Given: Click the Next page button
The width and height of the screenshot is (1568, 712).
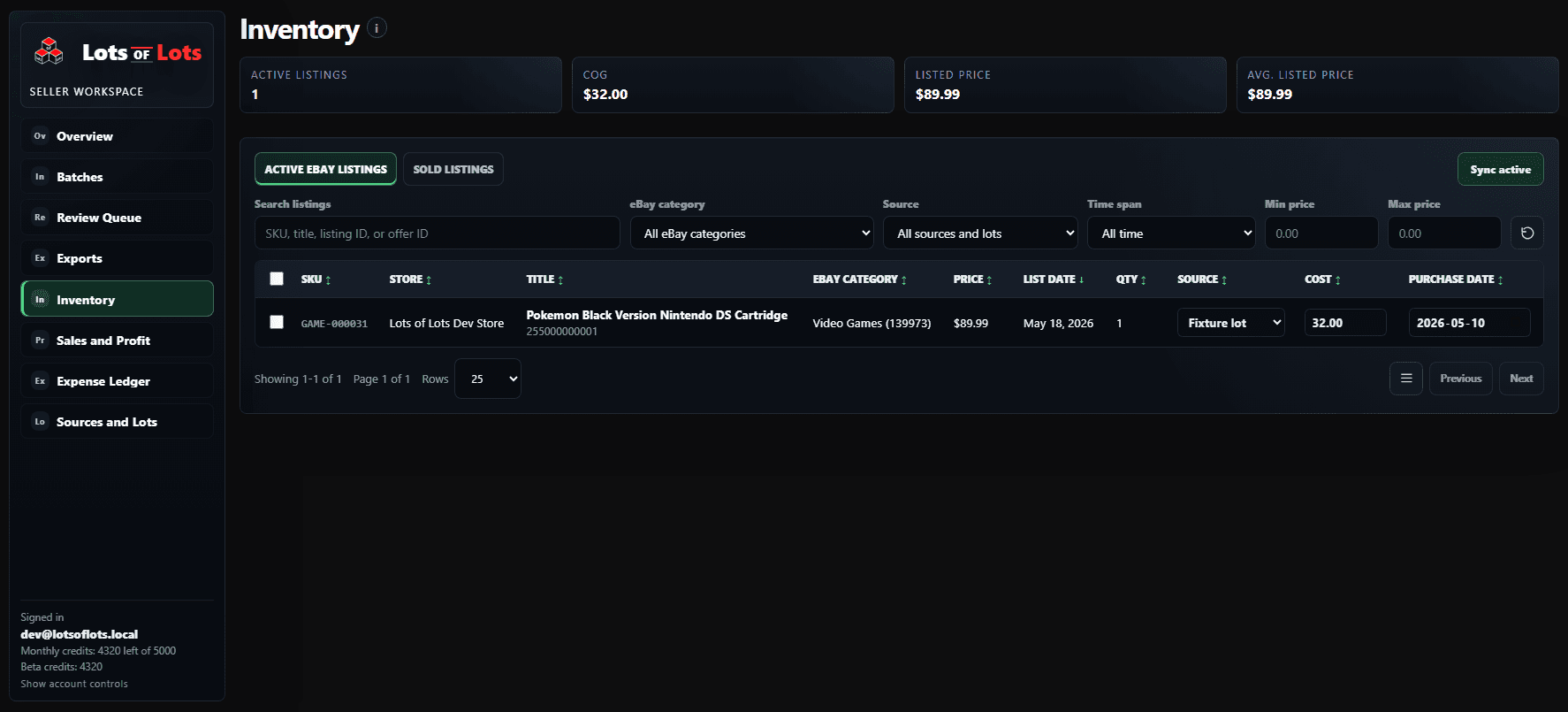Looking at the screenshot, I should tap(1521, 379).
